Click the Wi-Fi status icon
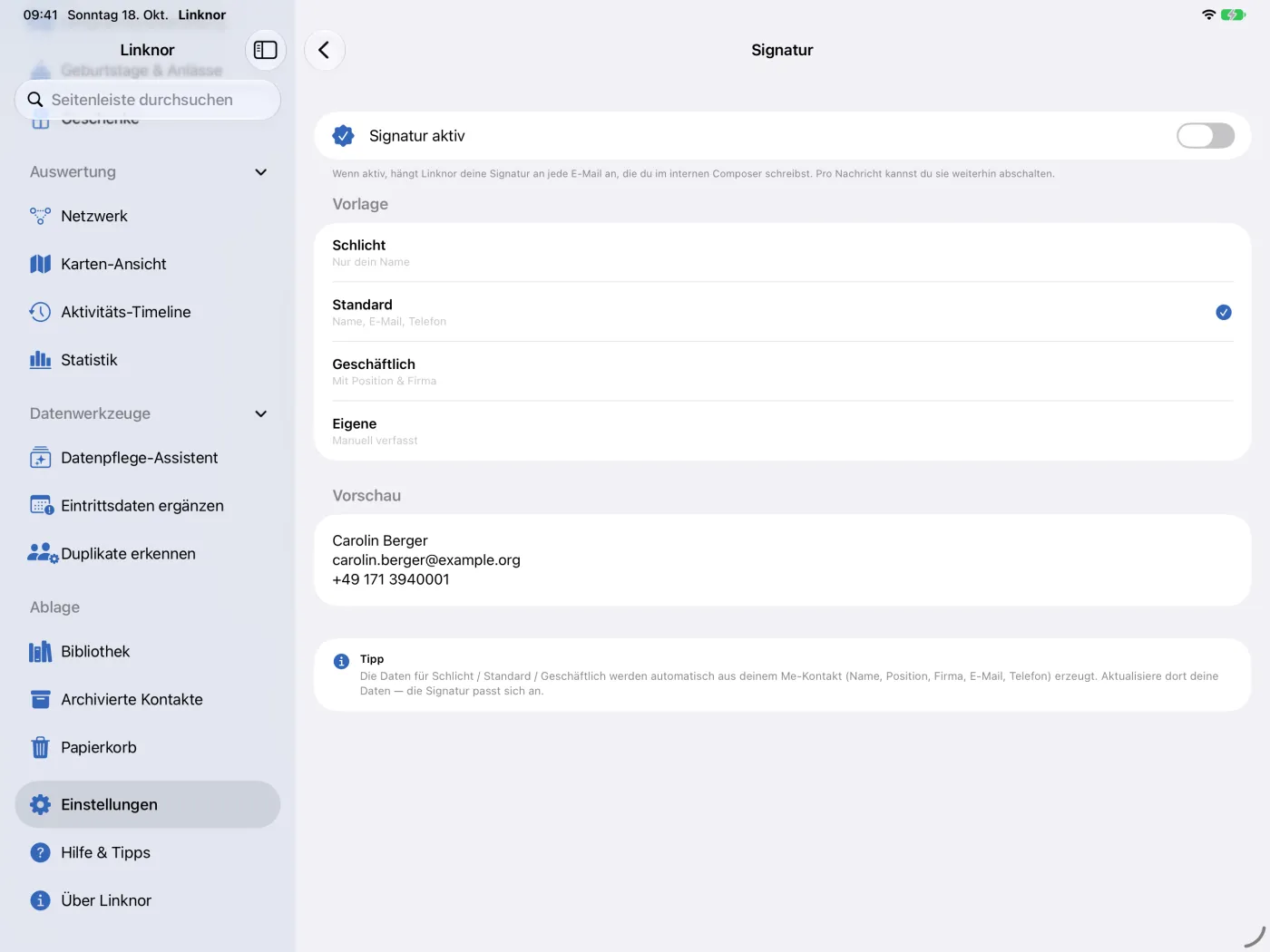The image size is (1270, 952). click(1208, 15)
